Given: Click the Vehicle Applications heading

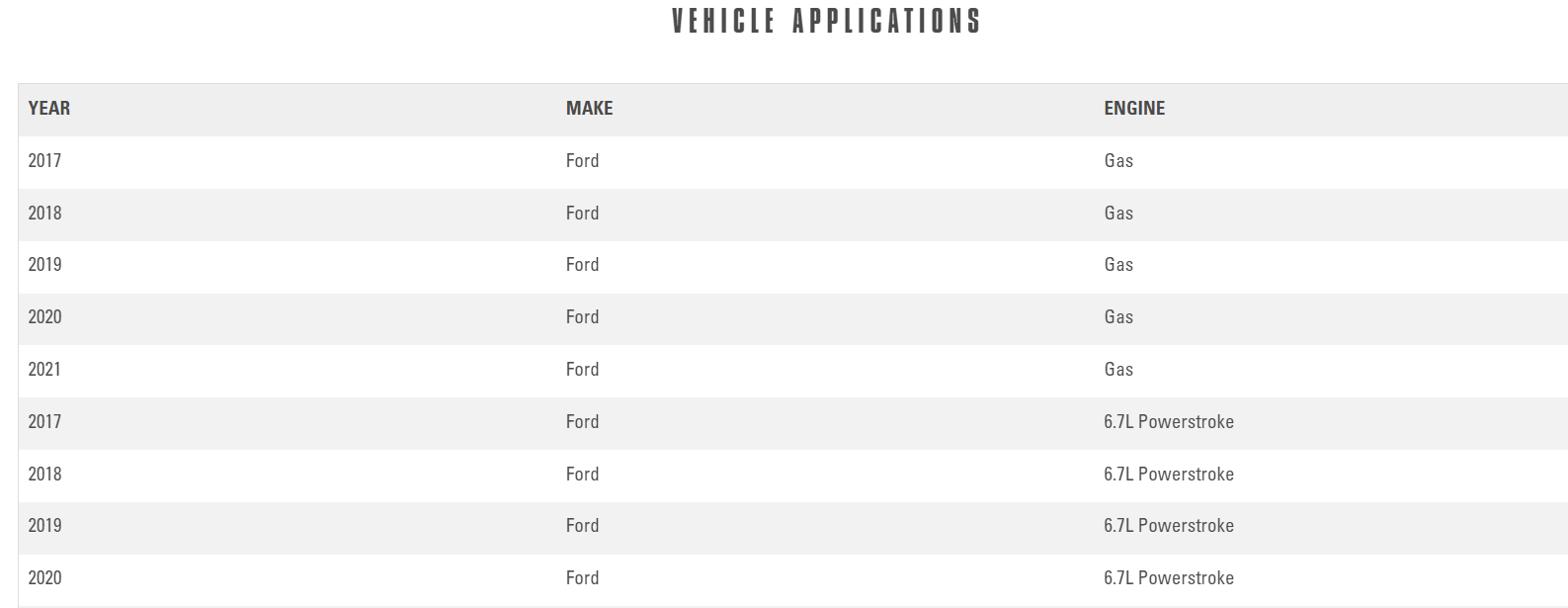Looking at the screenshot, I should point(826,21).
